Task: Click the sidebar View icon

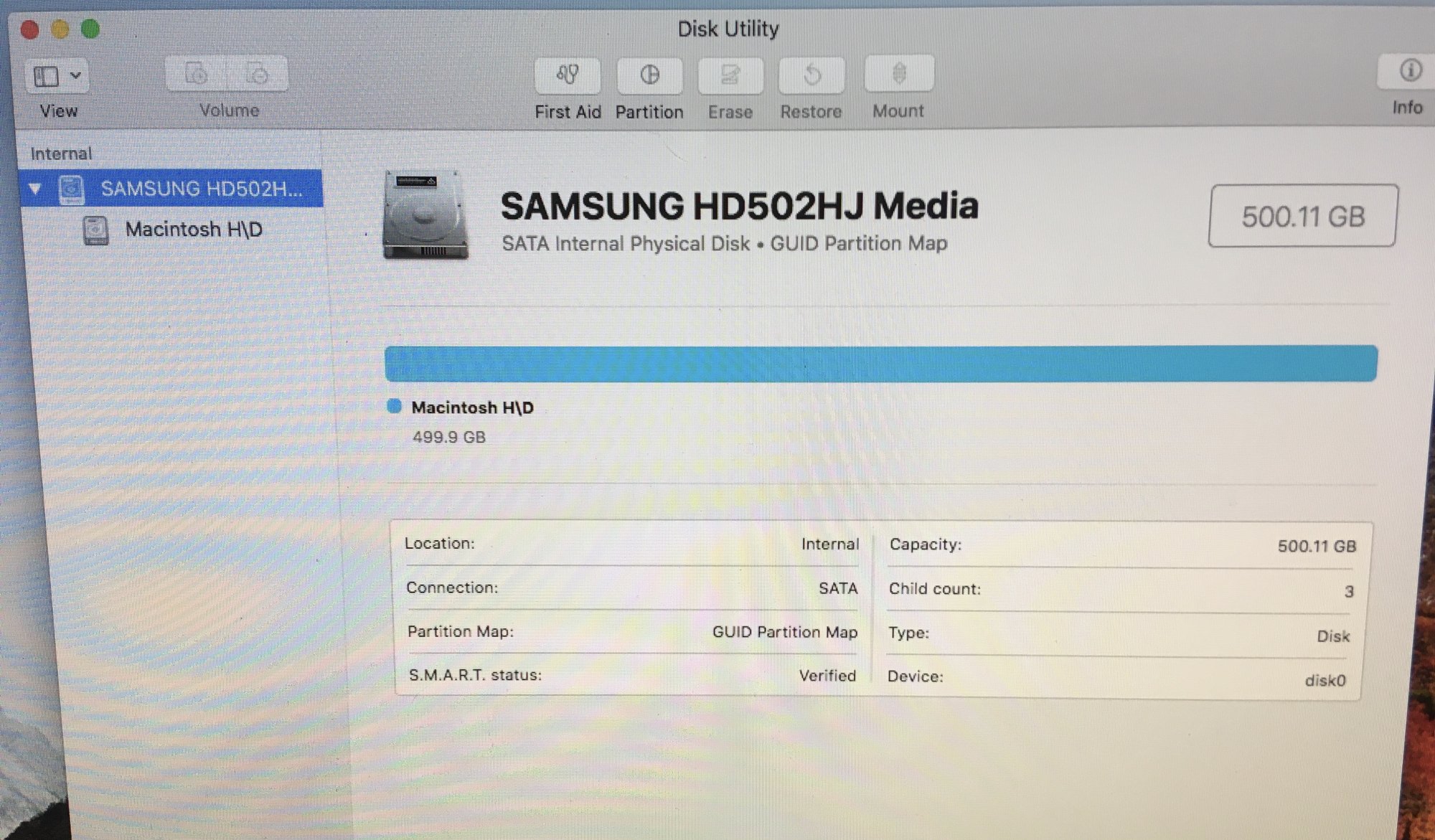Action: tap(47, 76)
